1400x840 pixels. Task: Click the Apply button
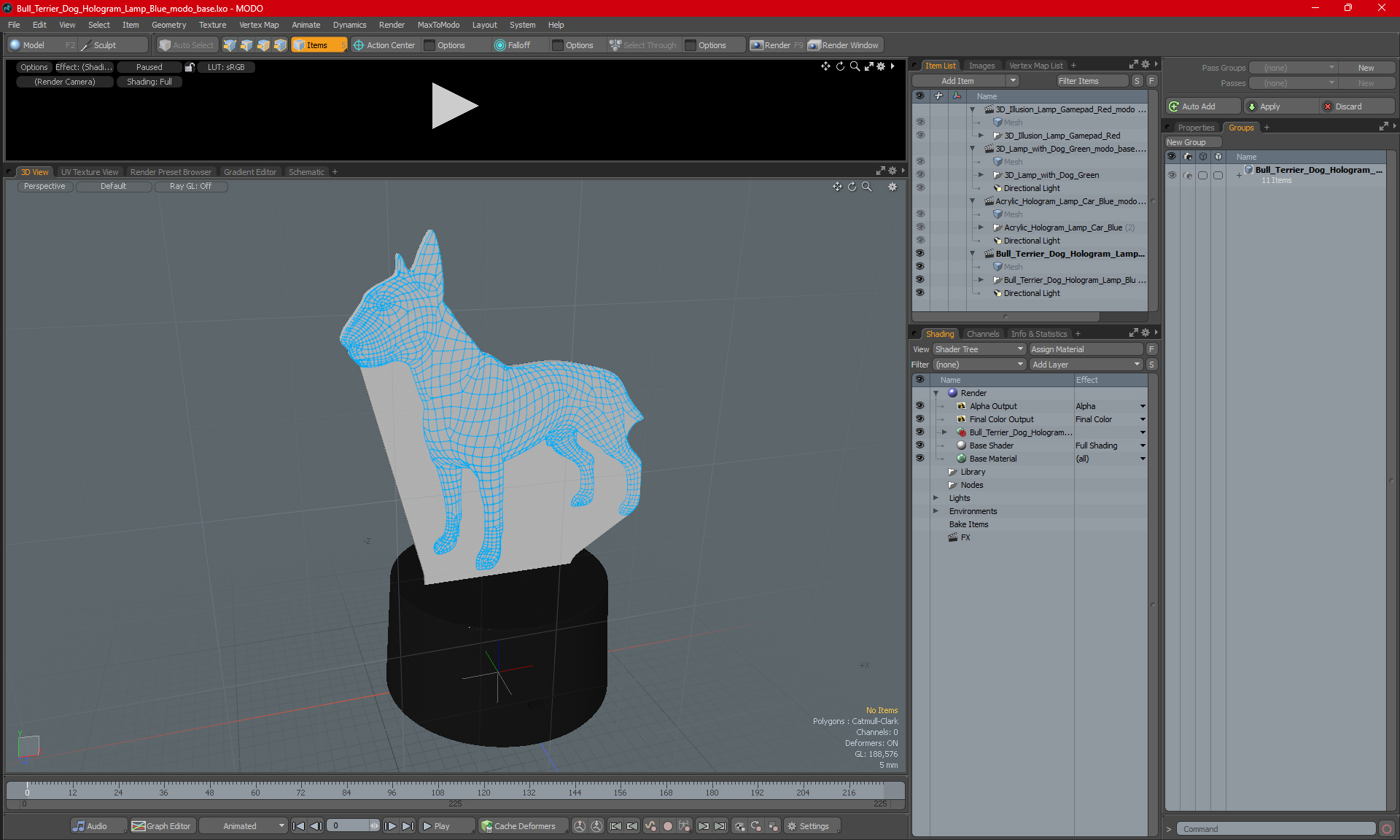[1281, 106]
